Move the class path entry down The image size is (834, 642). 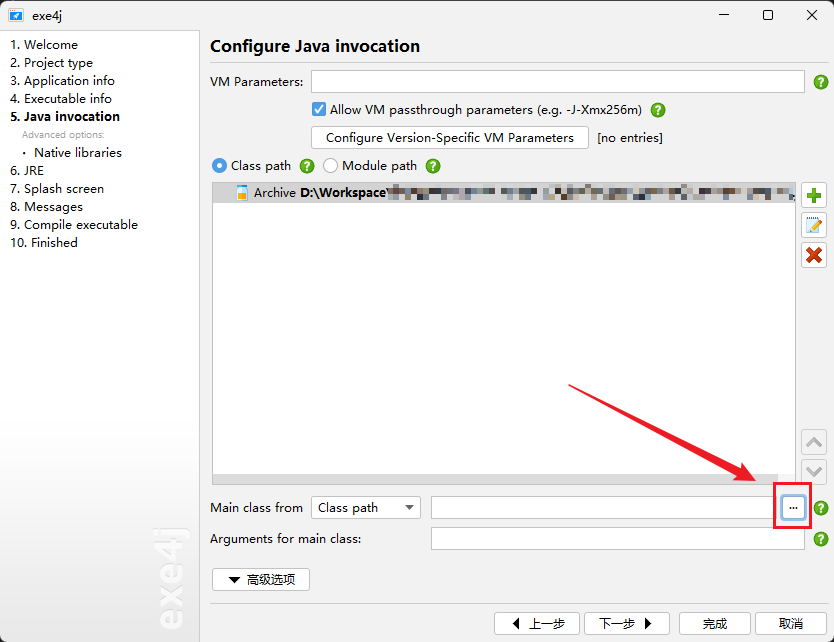[814, 472]
